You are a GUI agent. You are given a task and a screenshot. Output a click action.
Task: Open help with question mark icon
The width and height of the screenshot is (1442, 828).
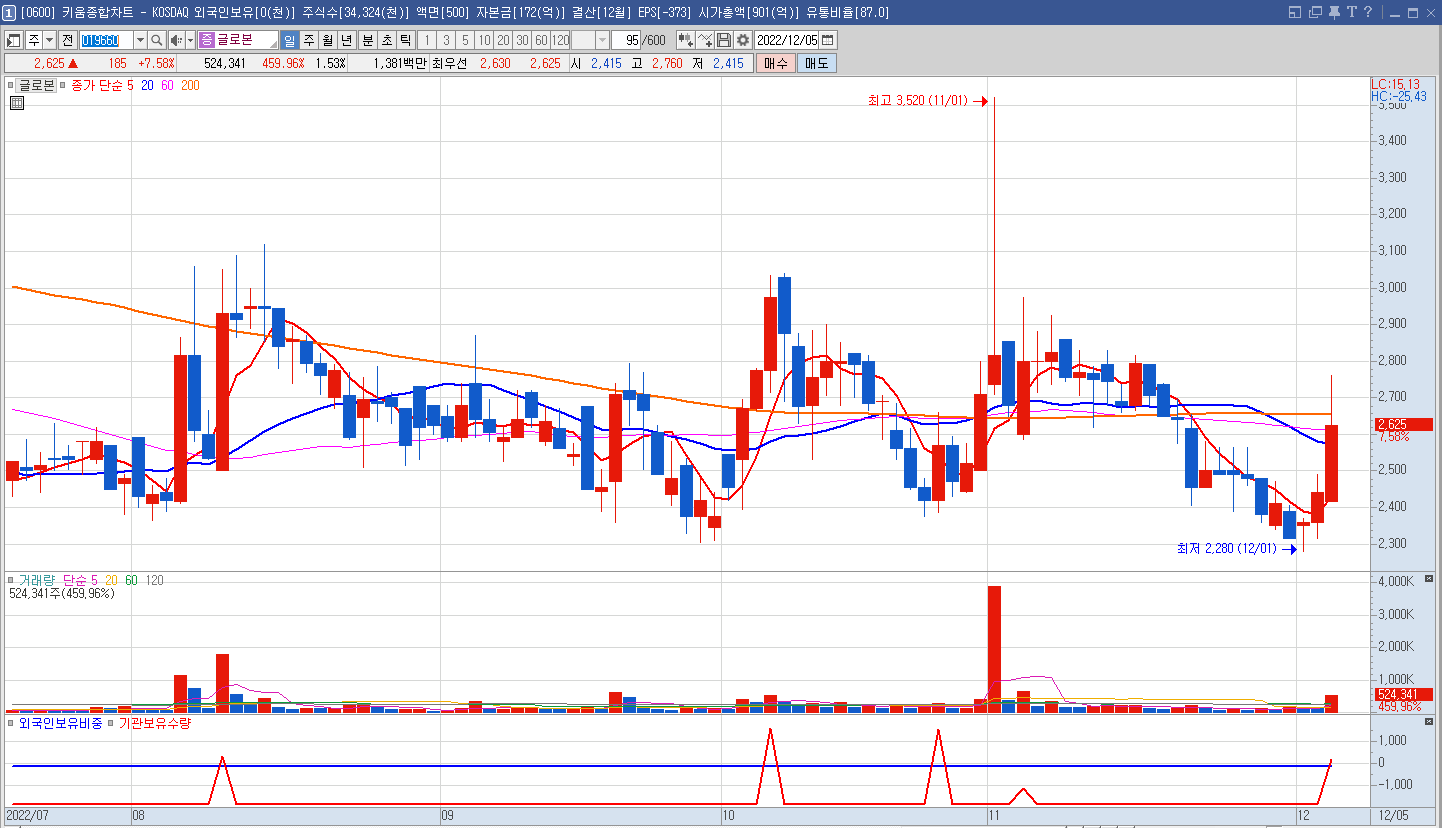(x=1368, y=12)
